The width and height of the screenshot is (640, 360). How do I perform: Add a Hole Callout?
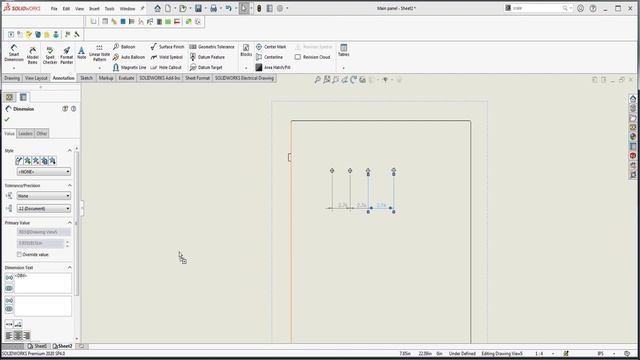[x=166, y=67]
